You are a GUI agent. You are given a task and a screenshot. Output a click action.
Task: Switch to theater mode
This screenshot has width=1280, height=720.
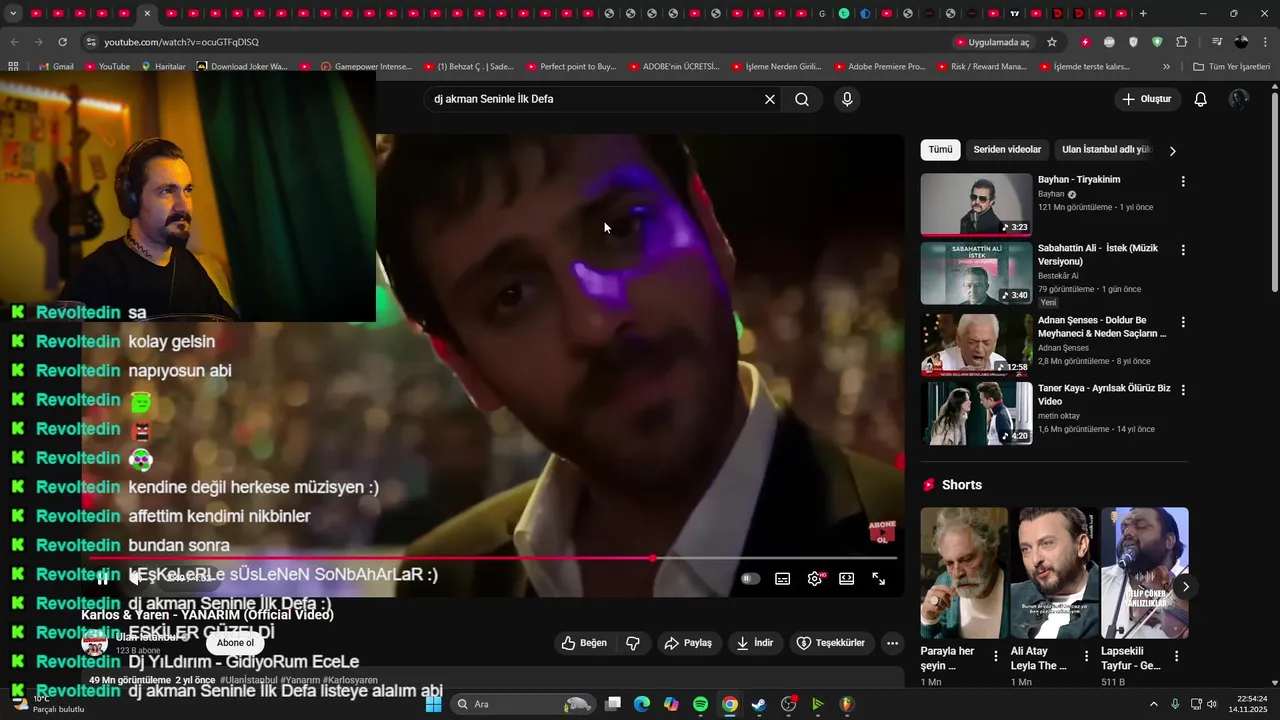click(847, 578)
